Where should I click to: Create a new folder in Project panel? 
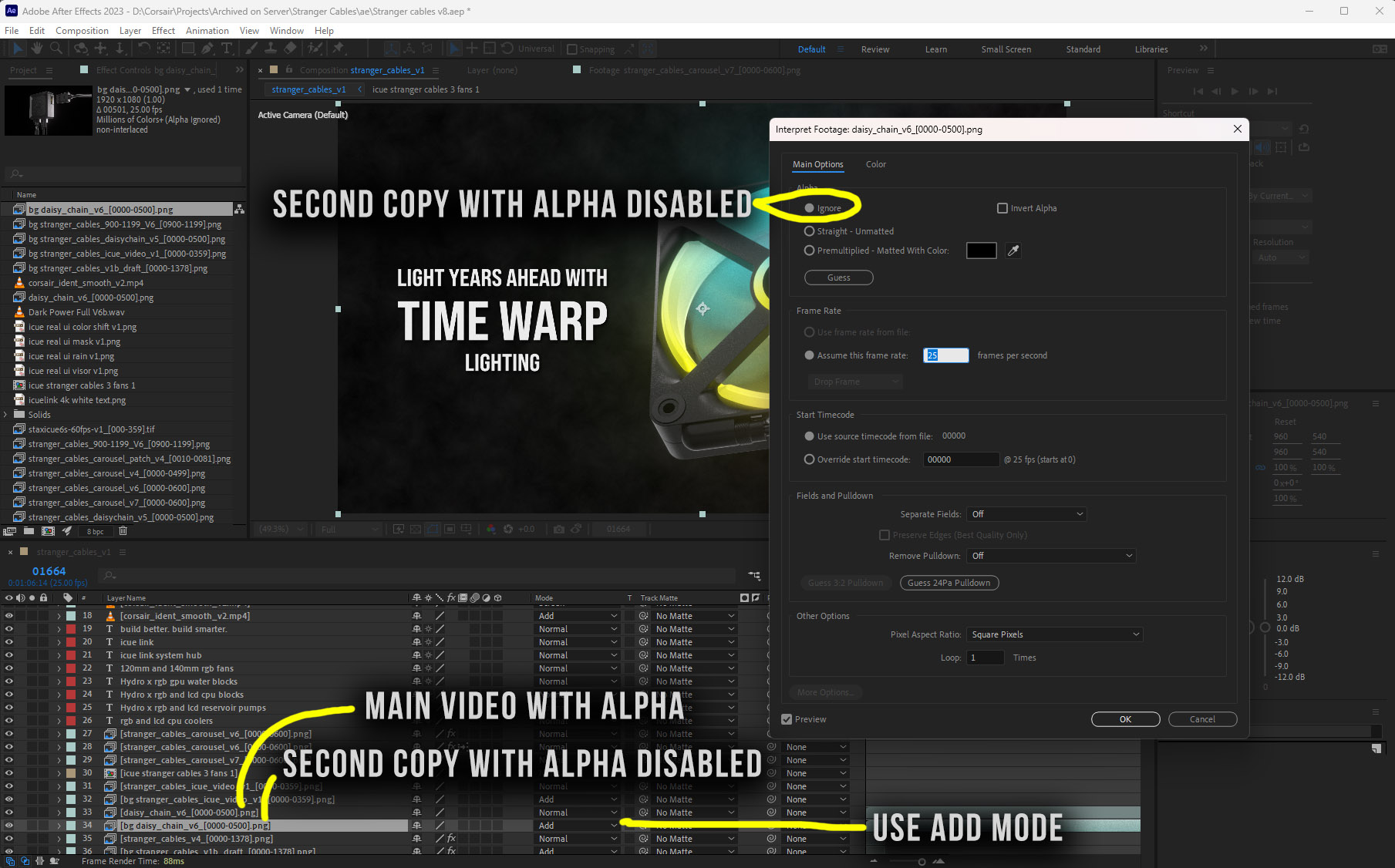pos(29,531)
